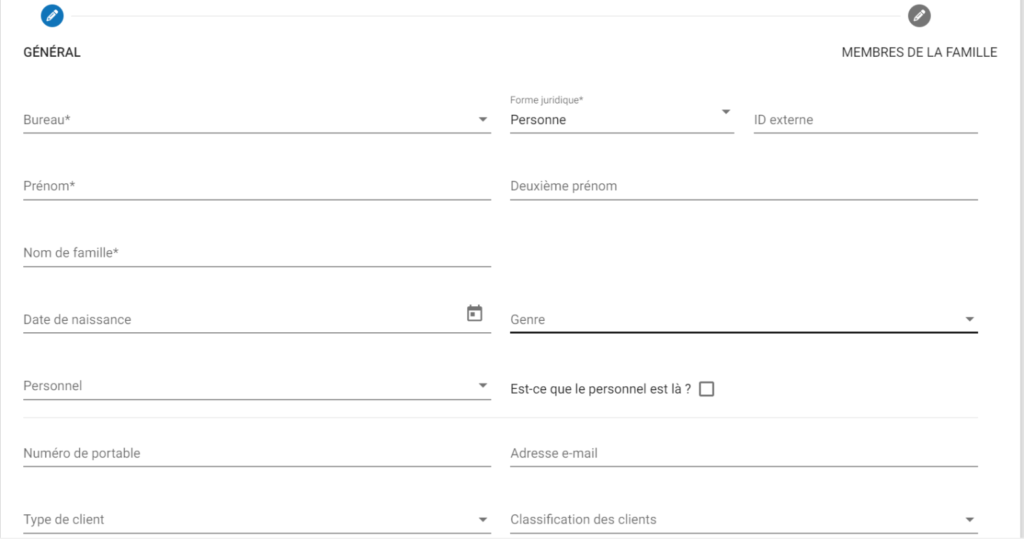The image size is (1024, 539).
Task: Focus the Nom de famille field
Action: (256, 254)
